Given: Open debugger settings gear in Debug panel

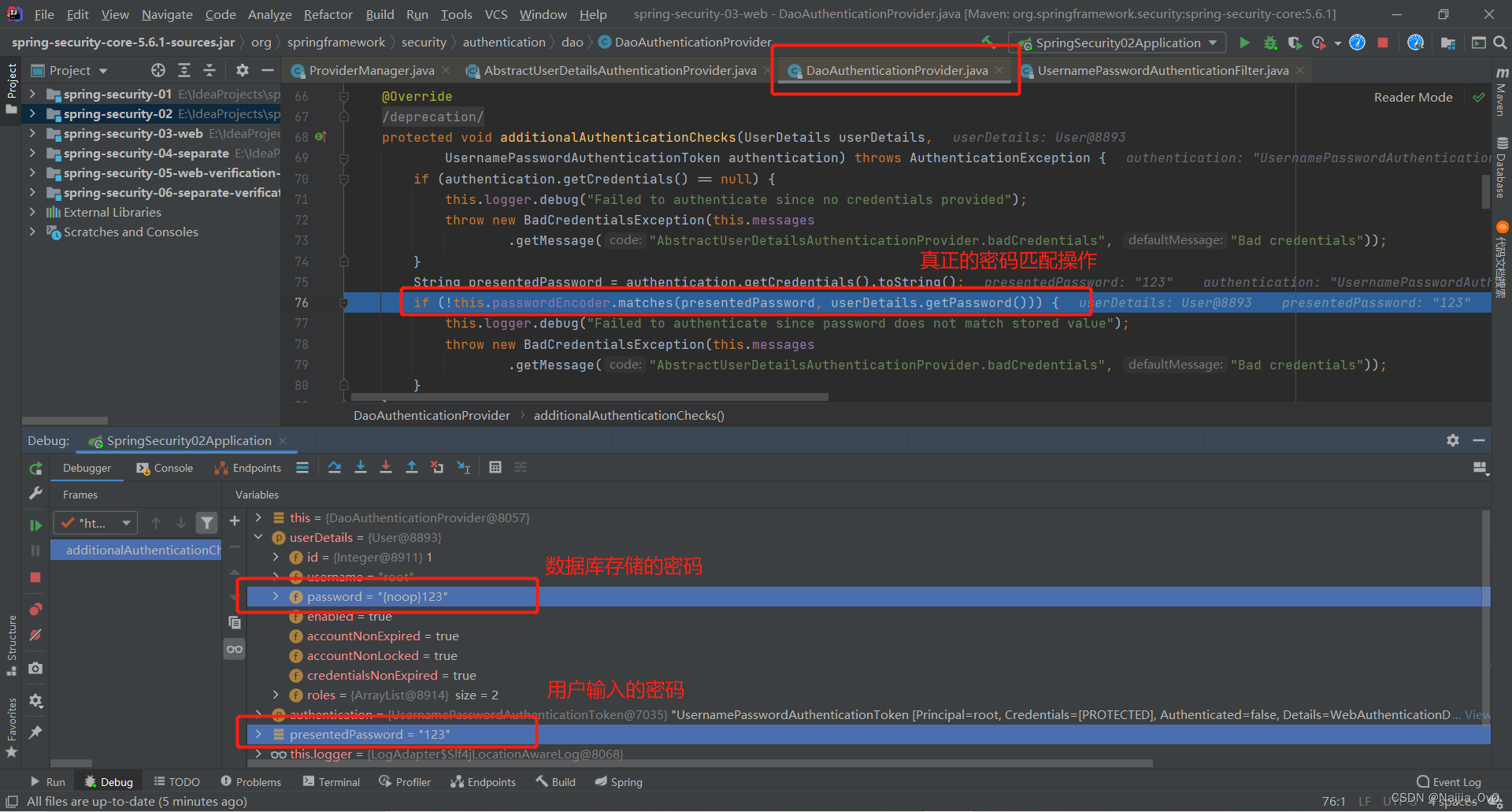Looking at the screenshot, I should coord(1452,440).
